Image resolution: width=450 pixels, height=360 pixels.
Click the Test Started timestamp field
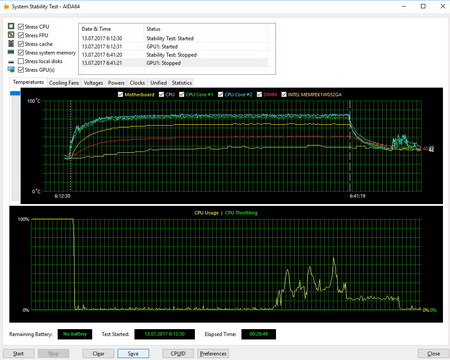point(165,334)
